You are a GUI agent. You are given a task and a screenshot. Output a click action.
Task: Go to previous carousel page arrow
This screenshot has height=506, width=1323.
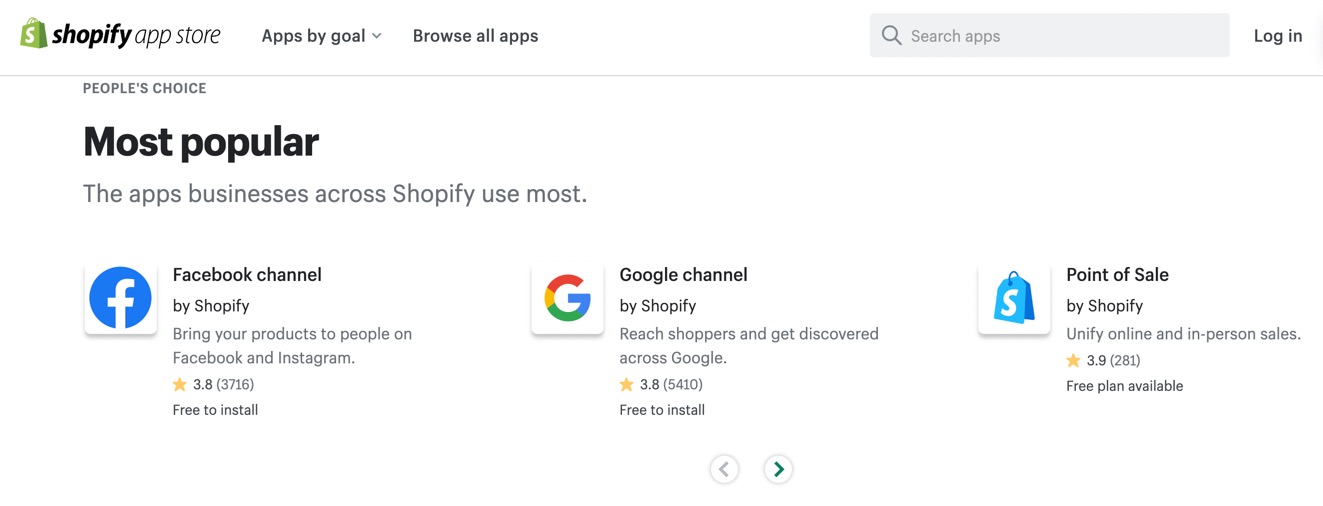click(724, 469)
